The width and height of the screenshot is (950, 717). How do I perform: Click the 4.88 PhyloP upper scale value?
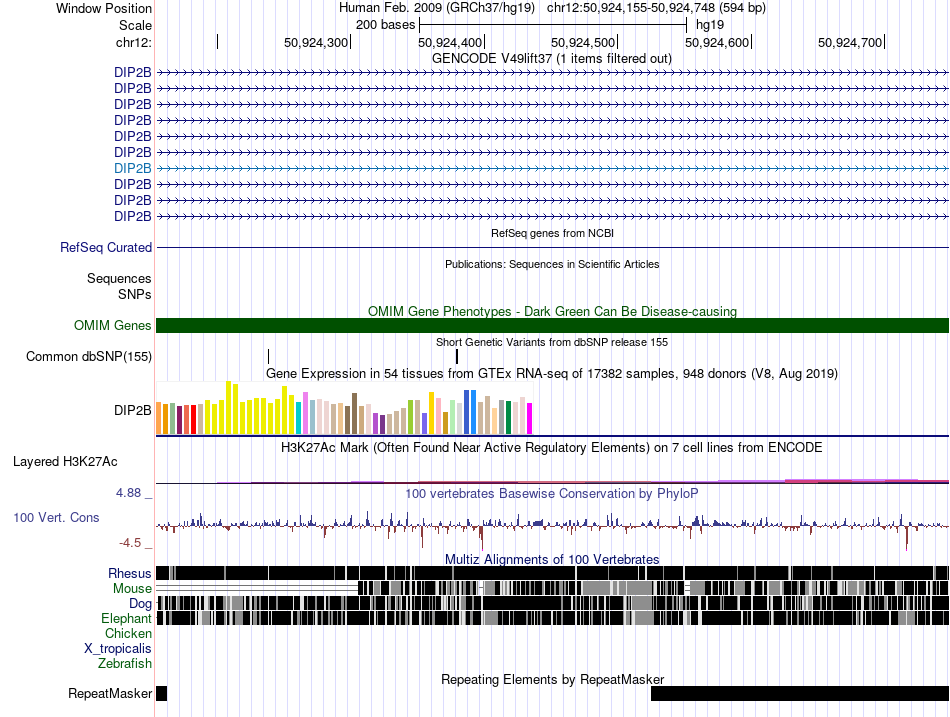coord(128,493)
